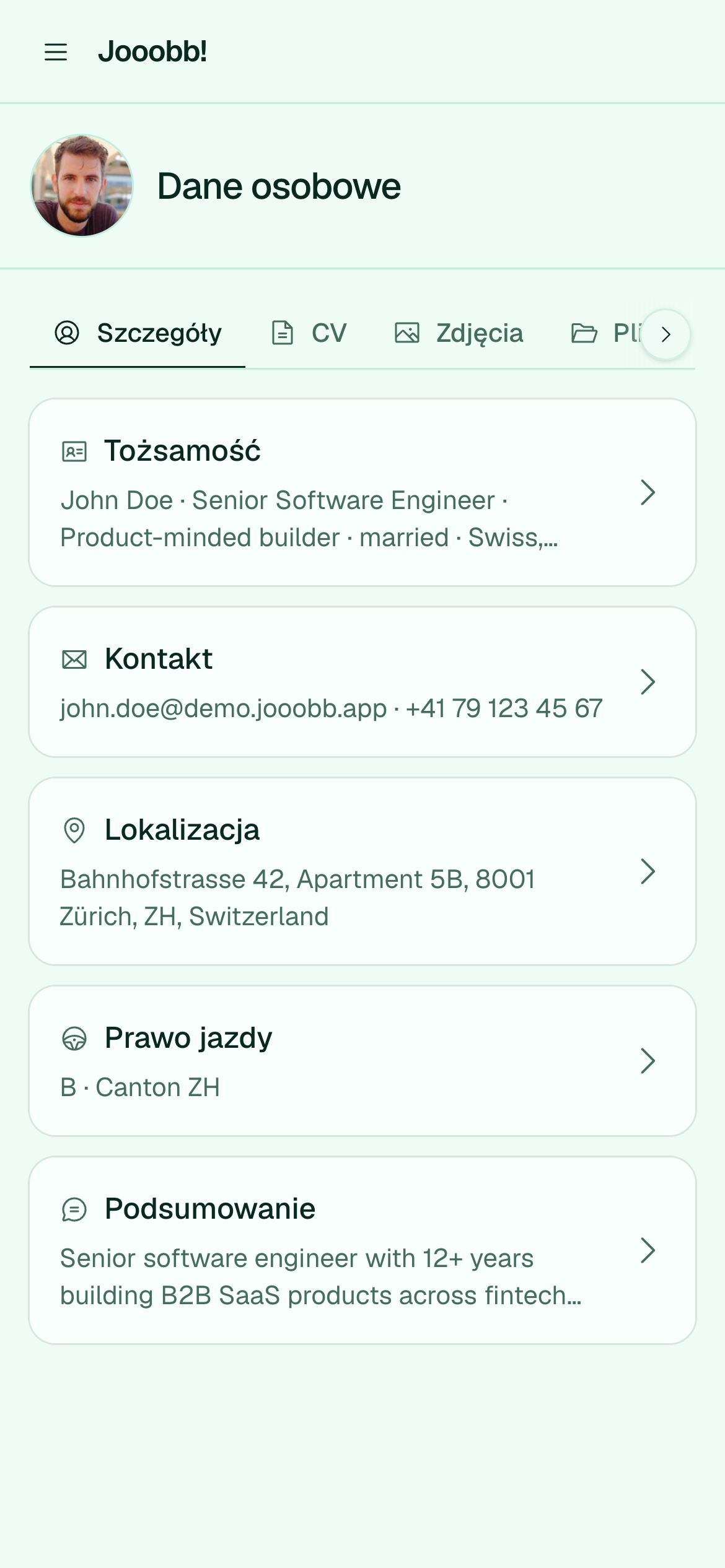
Task: Expand the Lokalizacja card chevron
Action: [x=648, y=871]
